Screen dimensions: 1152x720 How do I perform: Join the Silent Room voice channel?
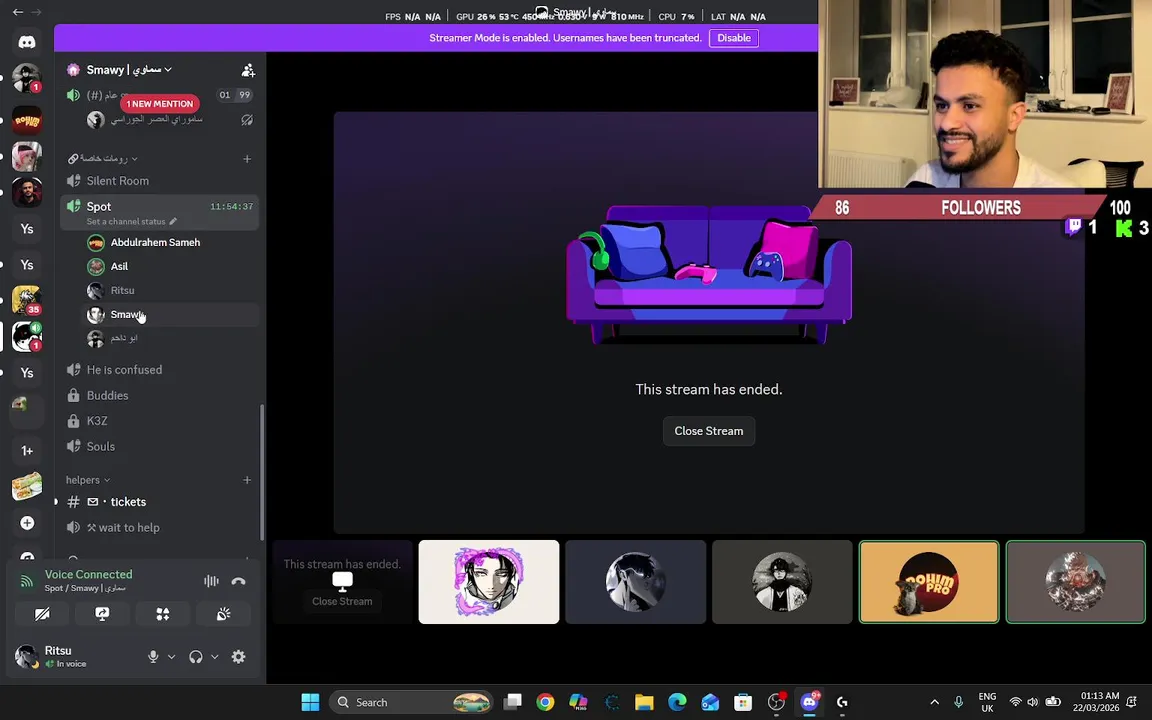(159, 181)
